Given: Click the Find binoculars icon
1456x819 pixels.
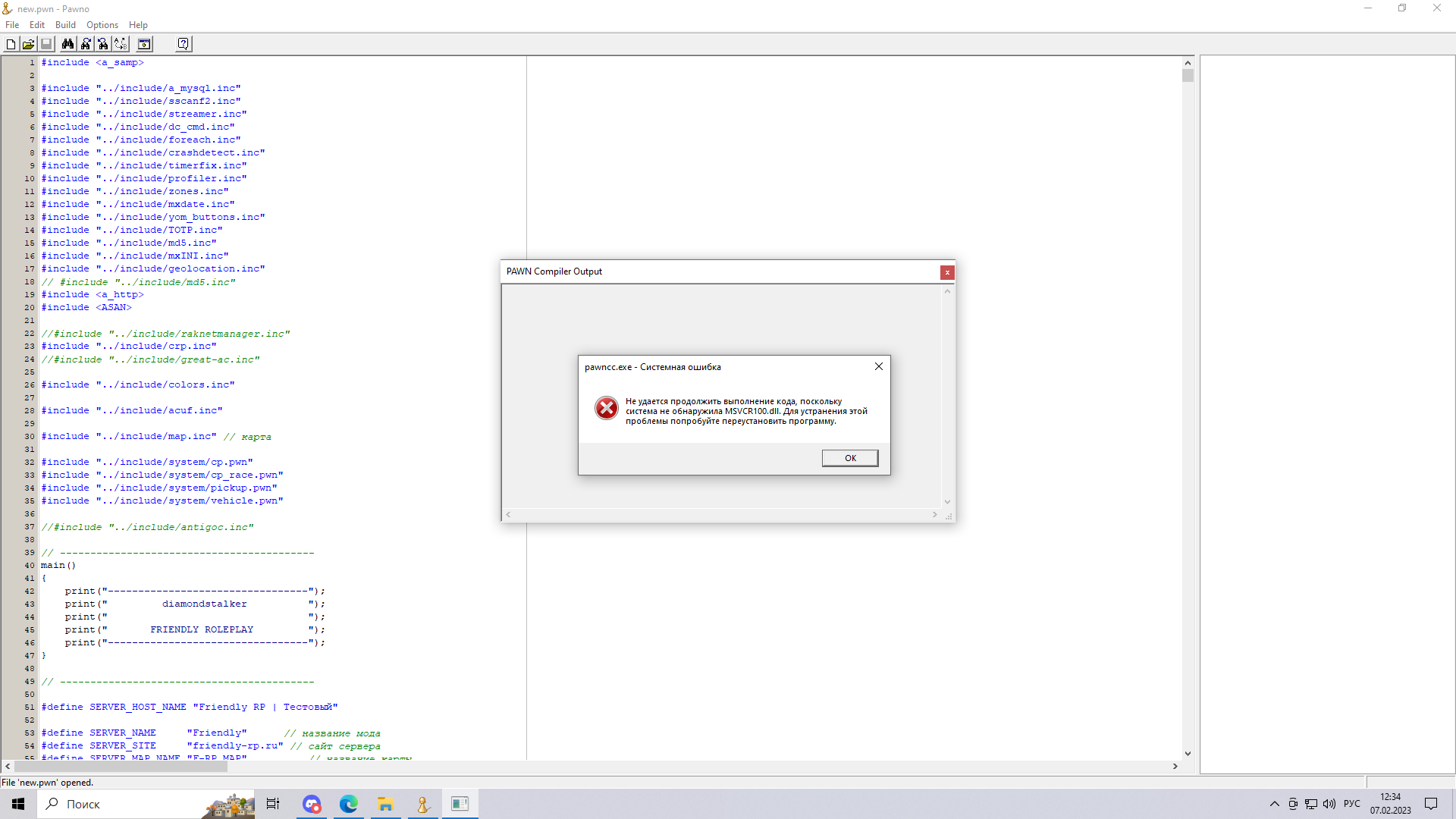Looking at the screenshot, I should 67,44.
